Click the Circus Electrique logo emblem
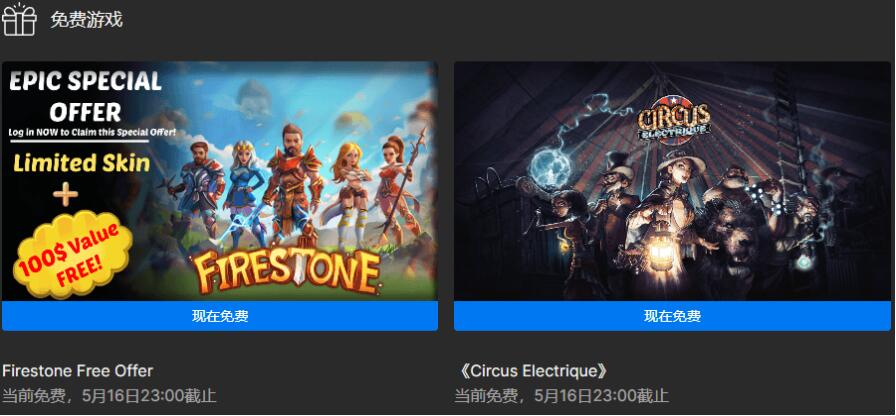The height and width of the screenshot is (416, 896). point(674,122)
